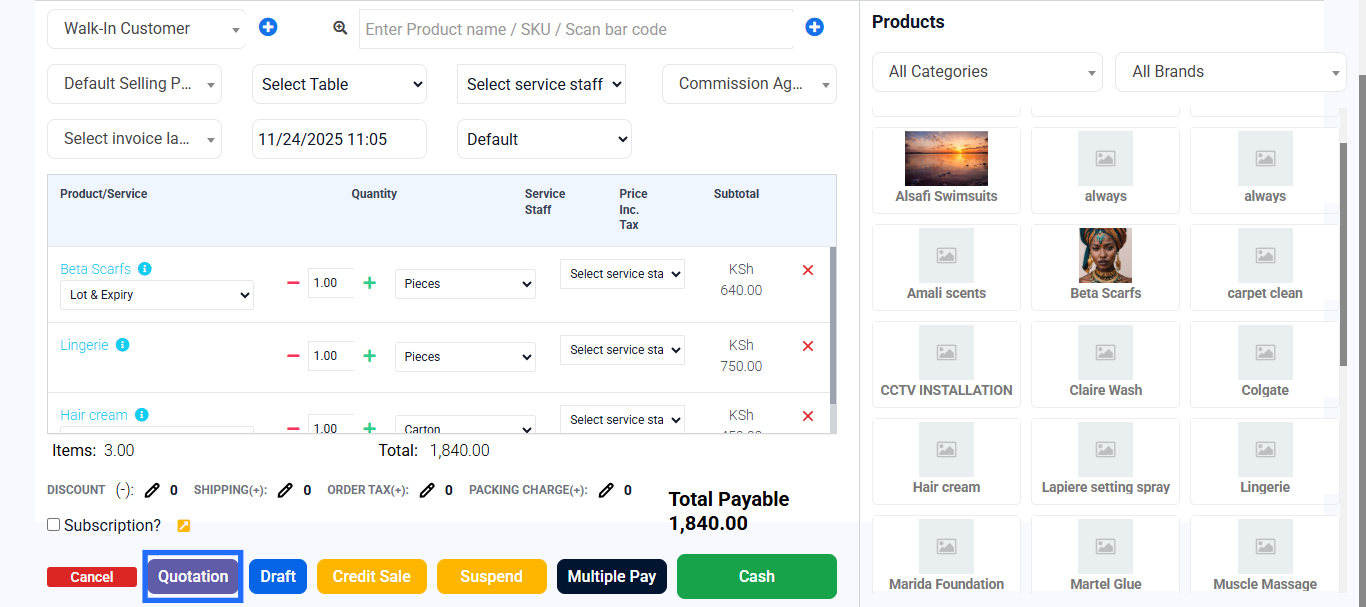Save the sale as Draft

278,576
